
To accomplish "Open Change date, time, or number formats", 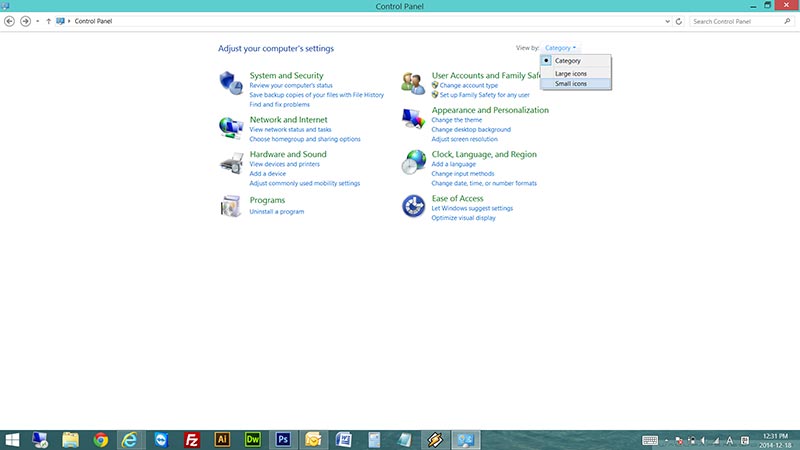I will [x=484, y=183].
